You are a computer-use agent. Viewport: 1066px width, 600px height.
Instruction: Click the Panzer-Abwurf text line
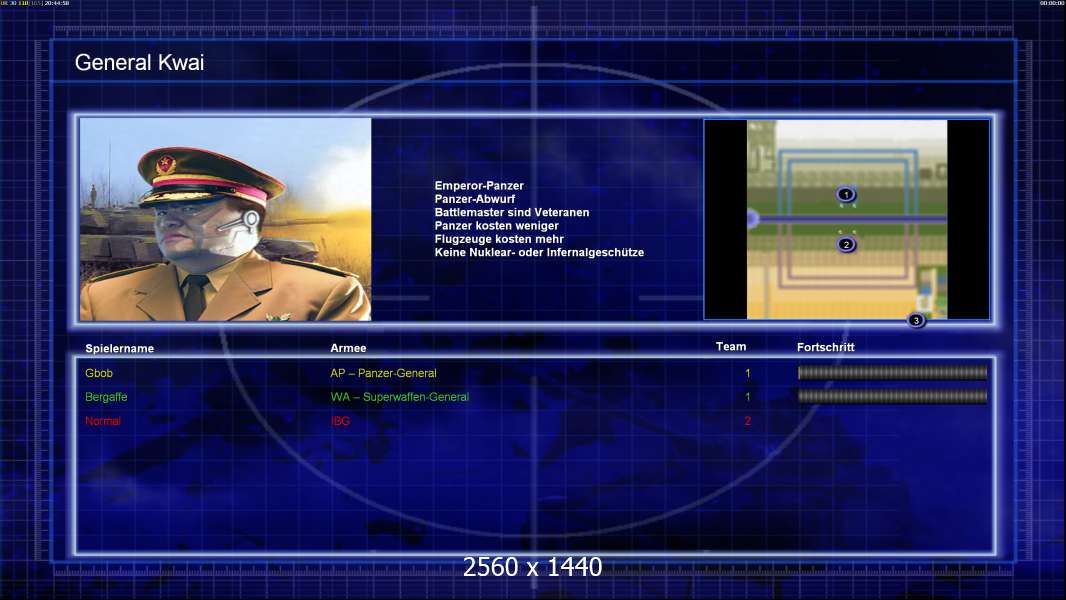tap(475, 199)
